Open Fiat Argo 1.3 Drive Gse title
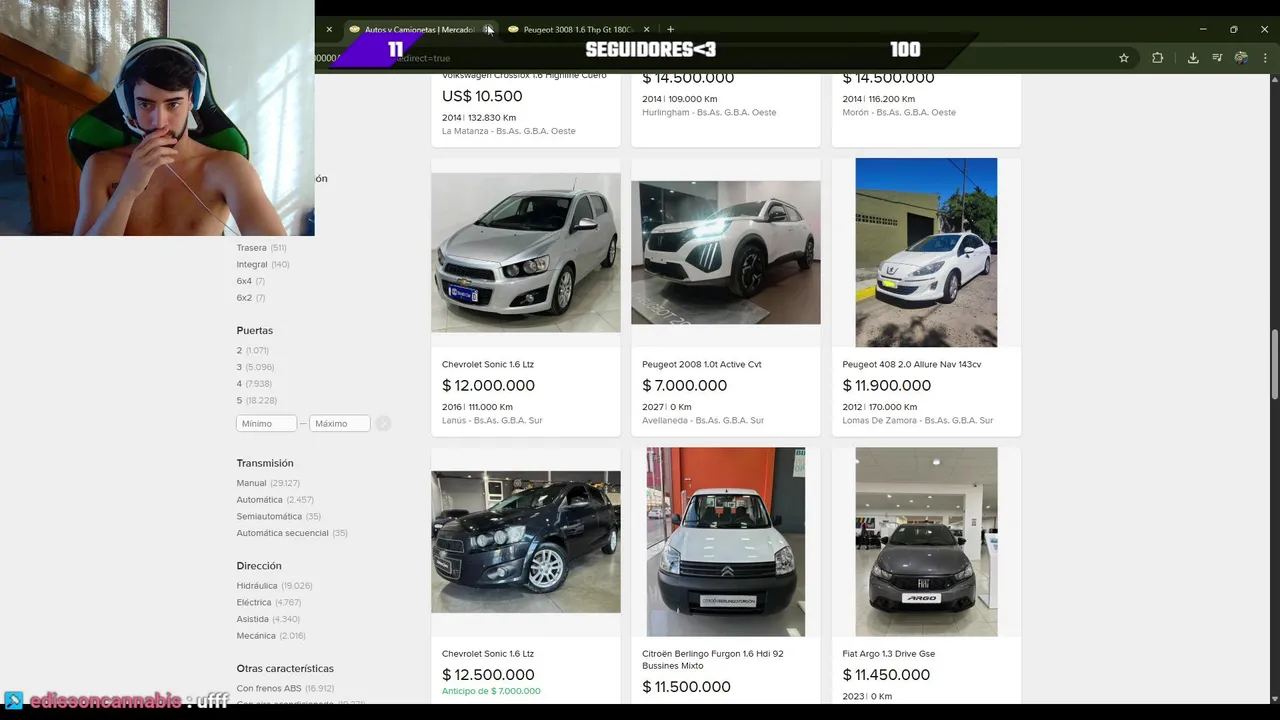 tap(889, 654)
